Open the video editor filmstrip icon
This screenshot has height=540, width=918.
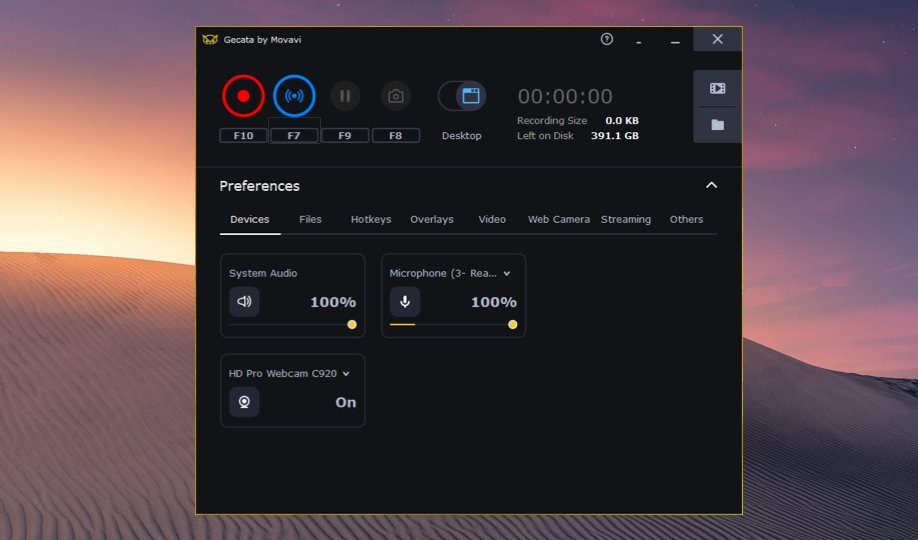point(717,88)
